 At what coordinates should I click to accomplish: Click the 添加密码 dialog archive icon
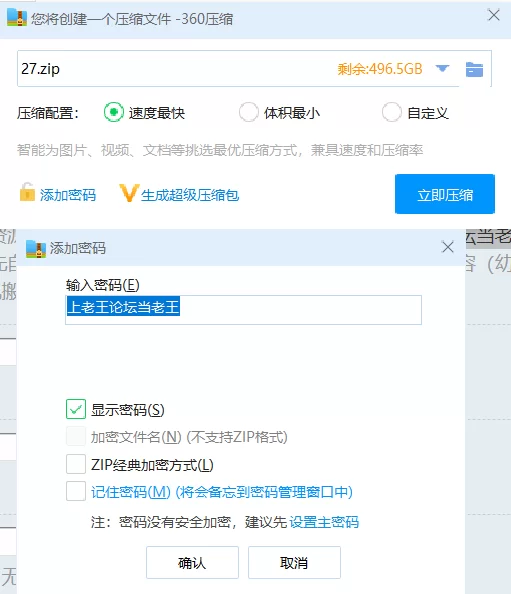click(x=36, y=249)
